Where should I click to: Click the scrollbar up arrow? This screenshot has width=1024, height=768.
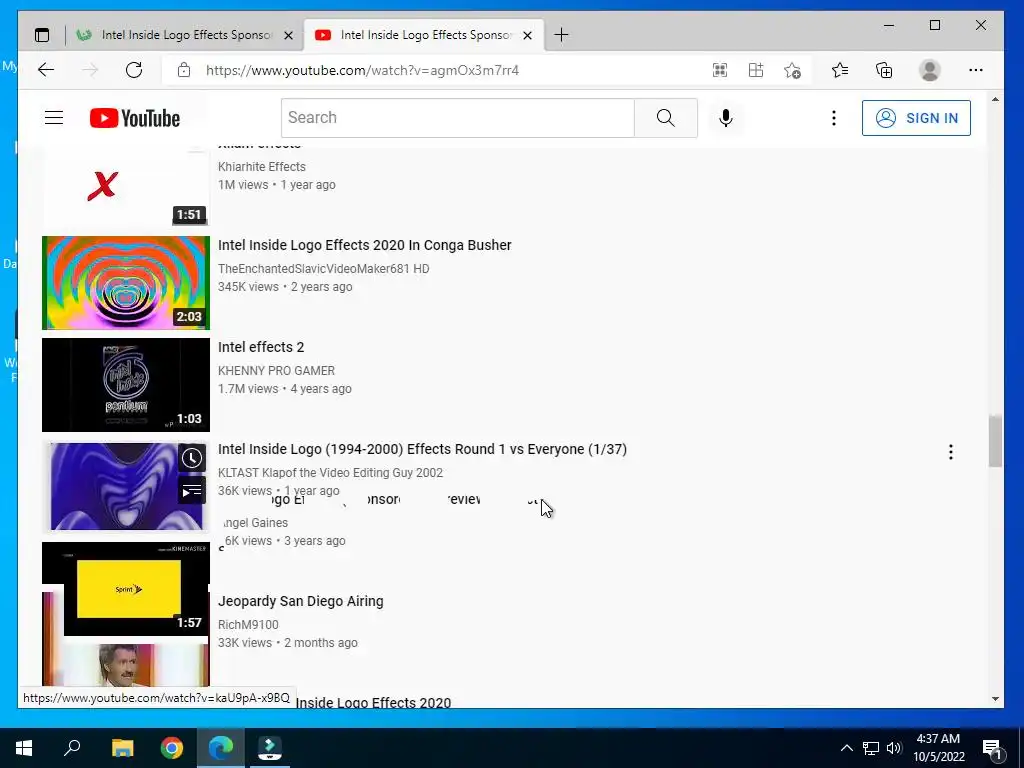pos(995,99)
